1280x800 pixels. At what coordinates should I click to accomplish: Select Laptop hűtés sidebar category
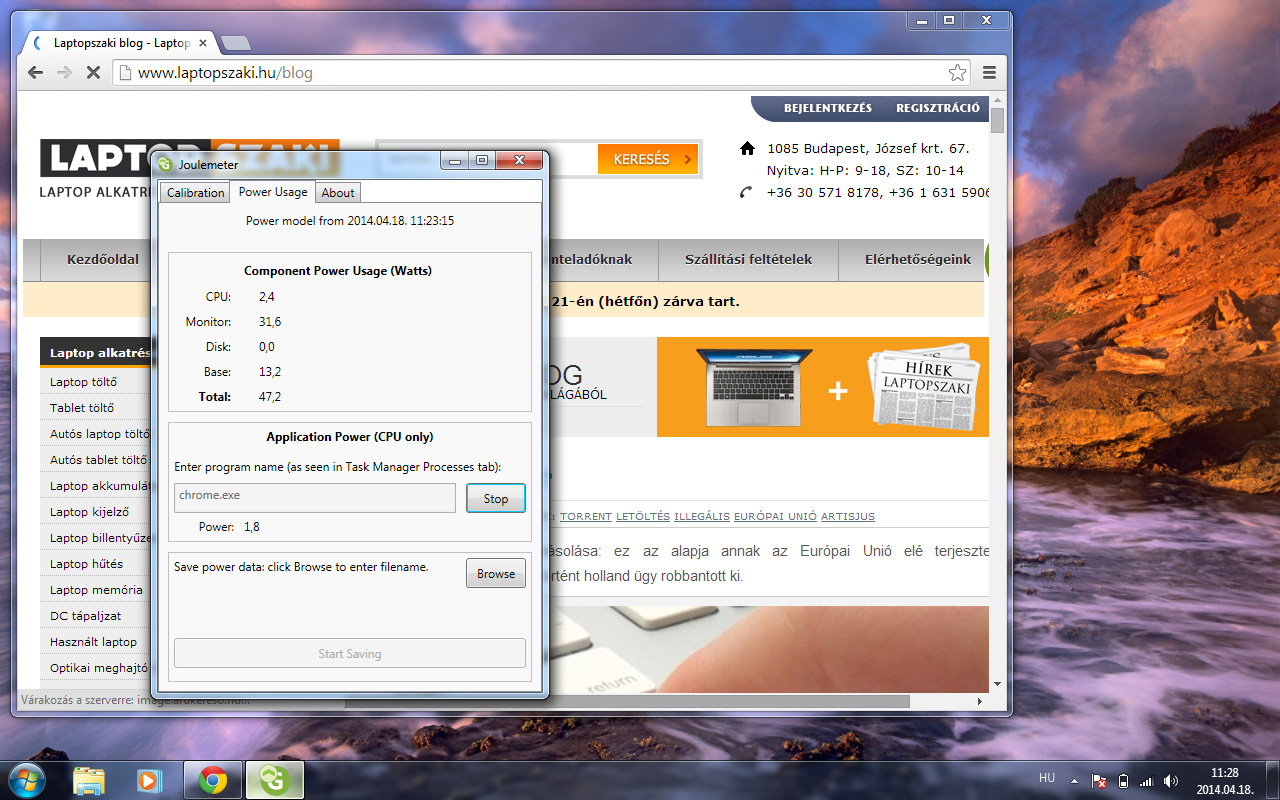pyautogui.click(x=87, y=564)
